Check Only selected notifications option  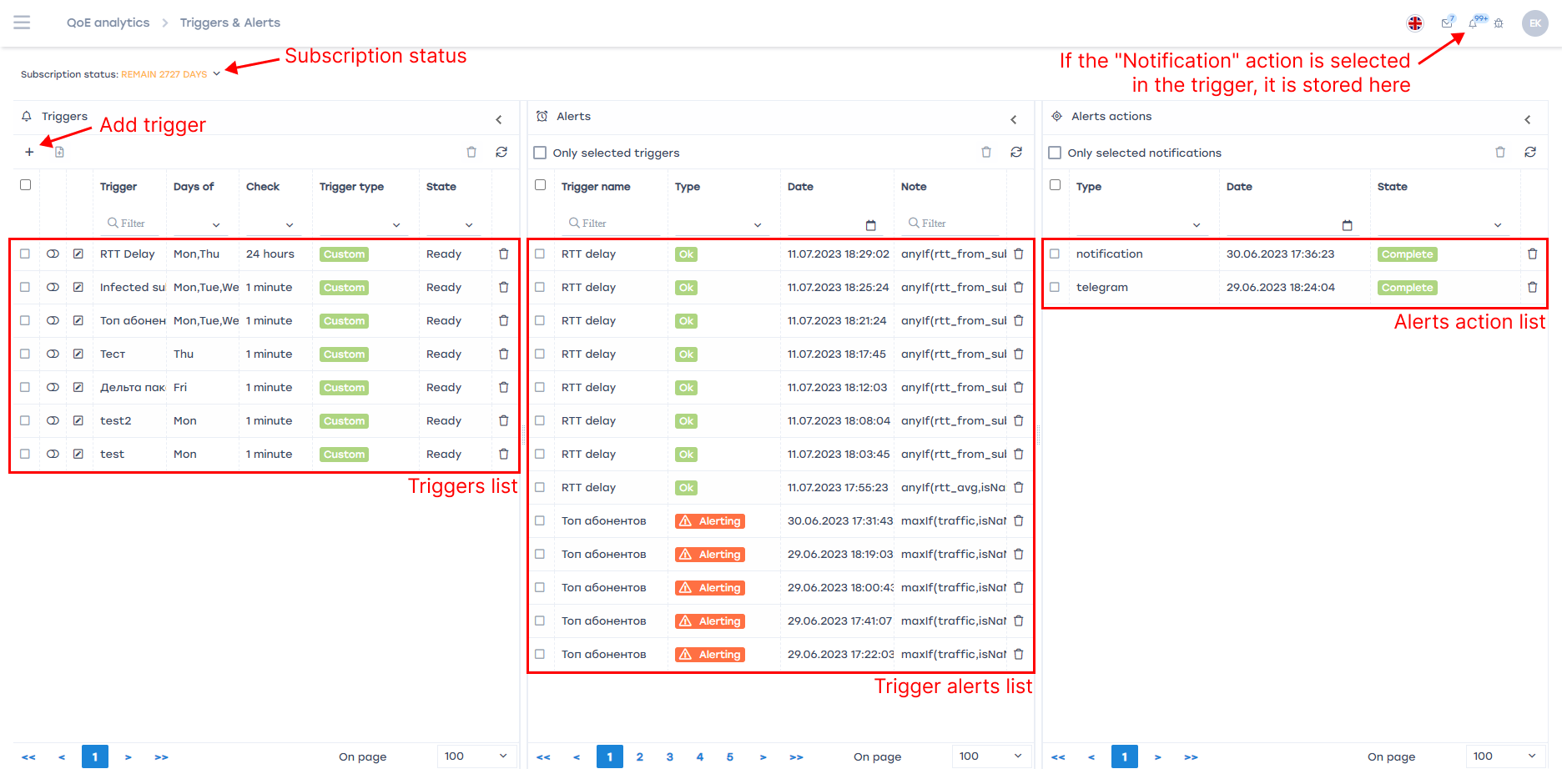click(1055, 153)
